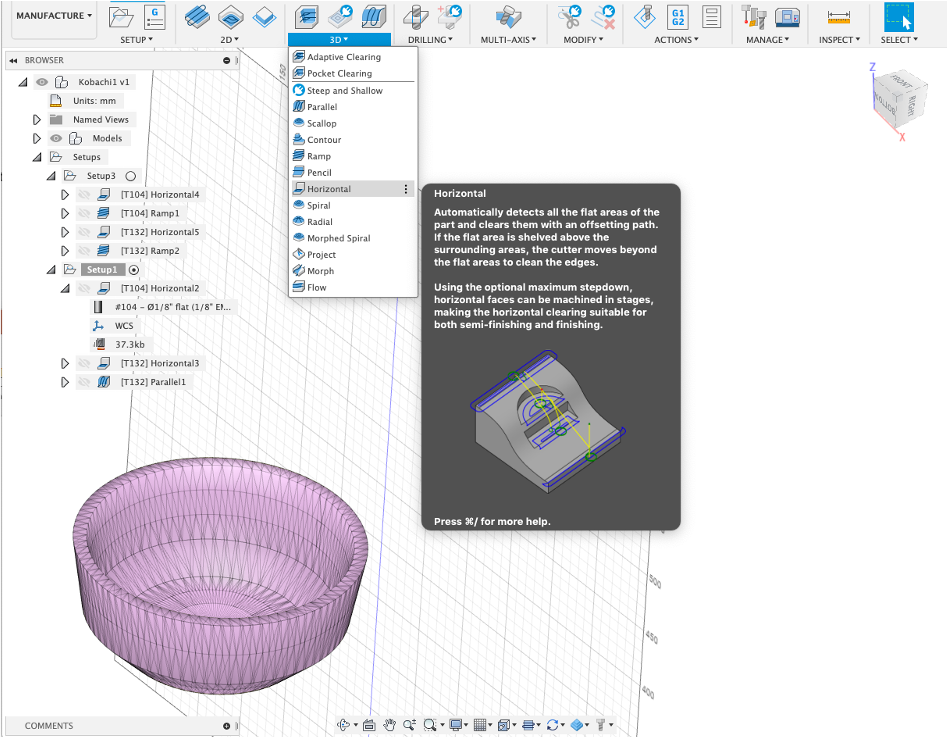Select the 37.3kb toolpath size row
Viewport: 947px width, 737px height.
119,344
